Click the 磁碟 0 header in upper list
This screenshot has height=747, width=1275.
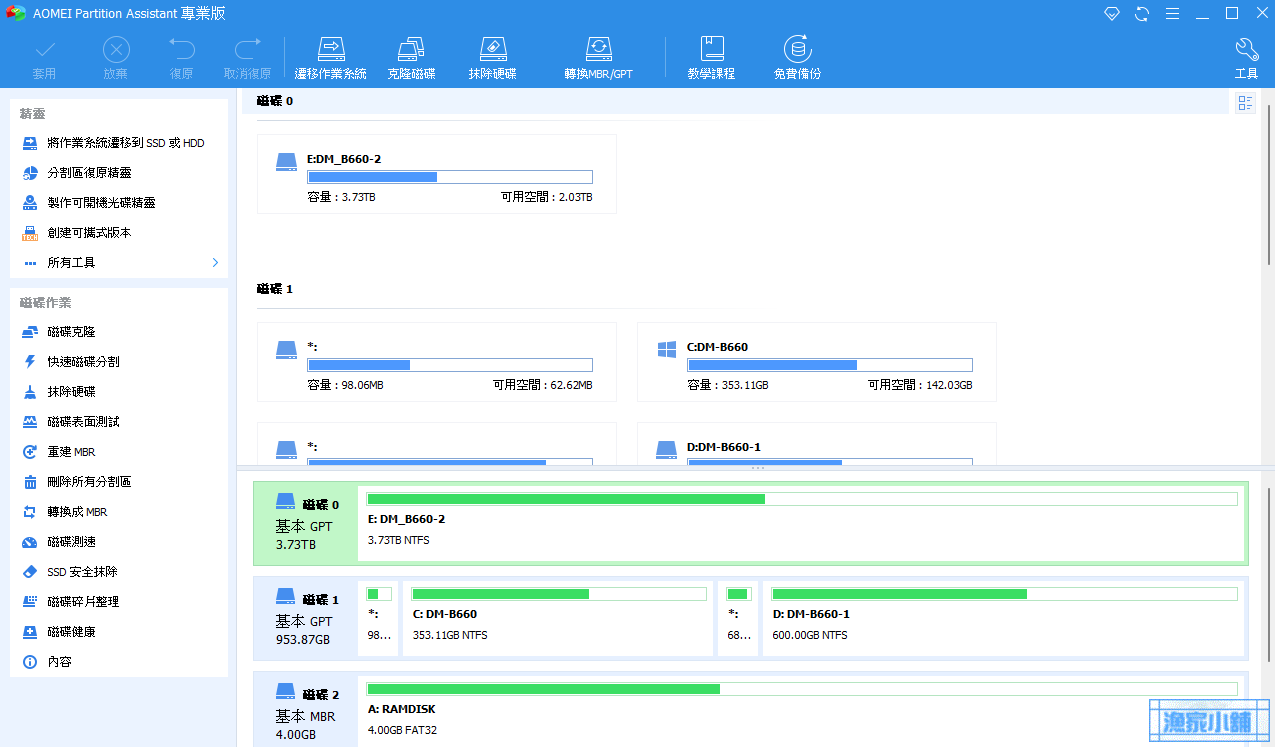(x=275, y=101)
